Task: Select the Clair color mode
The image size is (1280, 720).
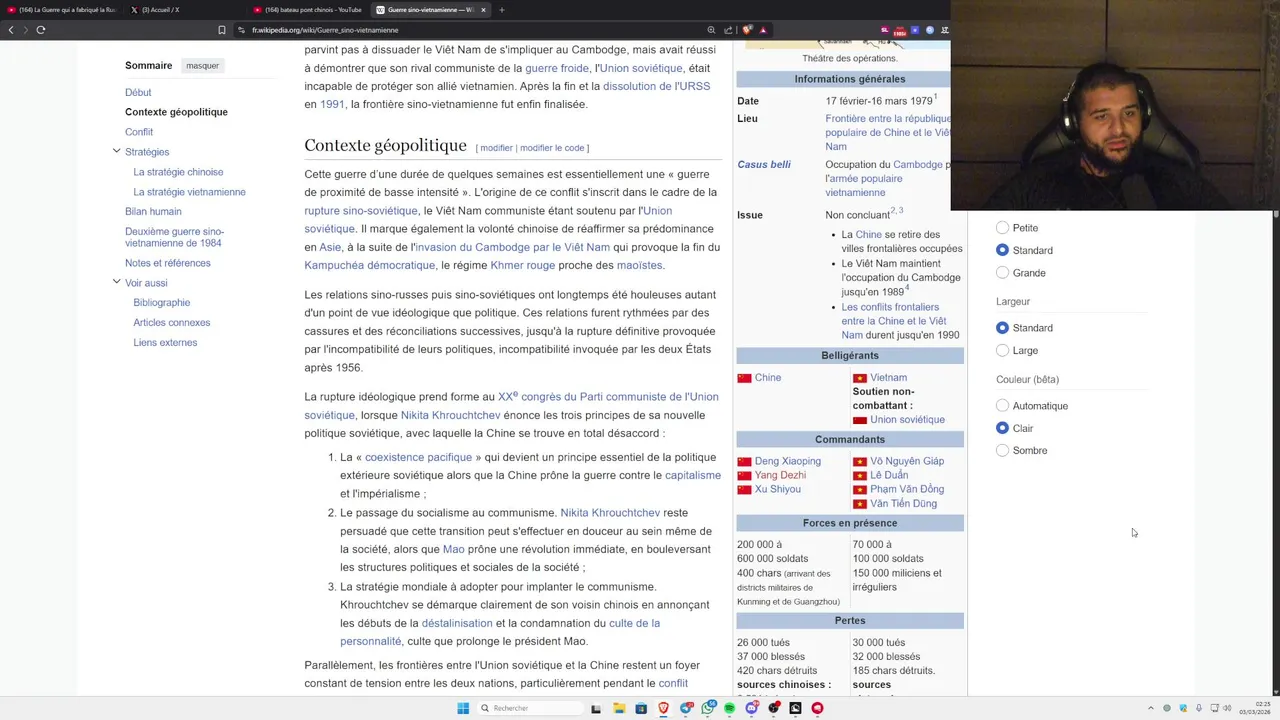Action: tap(1002, 428)
